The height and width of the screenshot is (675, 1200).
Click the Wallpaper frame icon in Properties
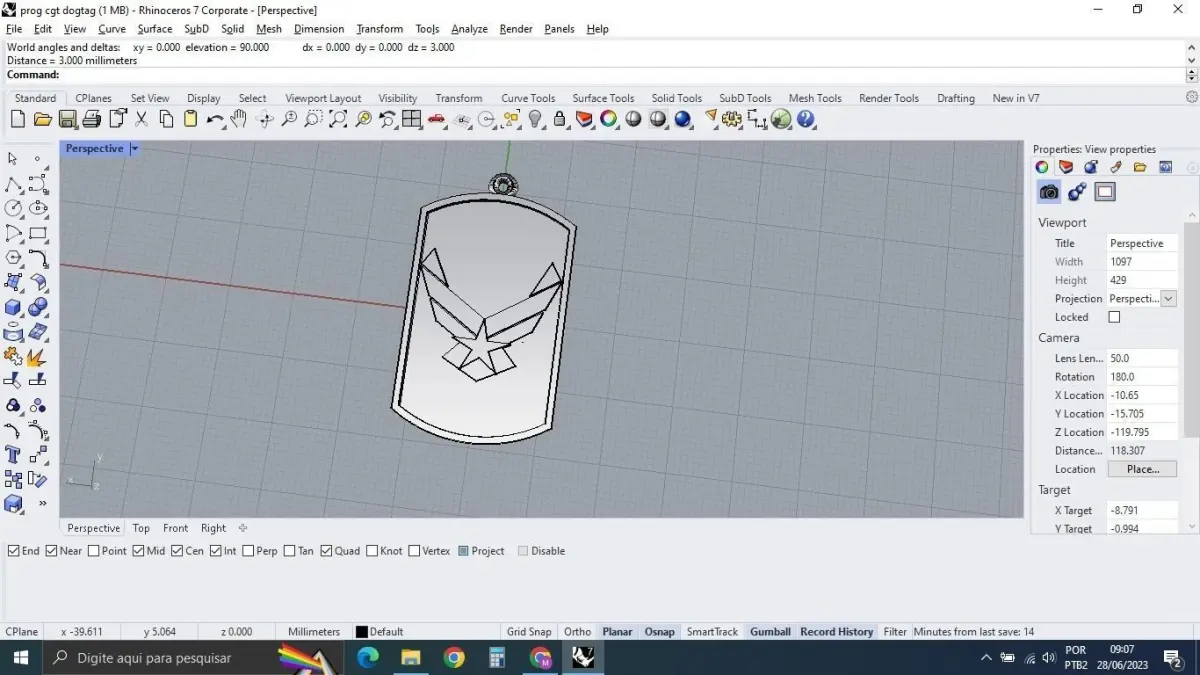tap(1105, 192)
